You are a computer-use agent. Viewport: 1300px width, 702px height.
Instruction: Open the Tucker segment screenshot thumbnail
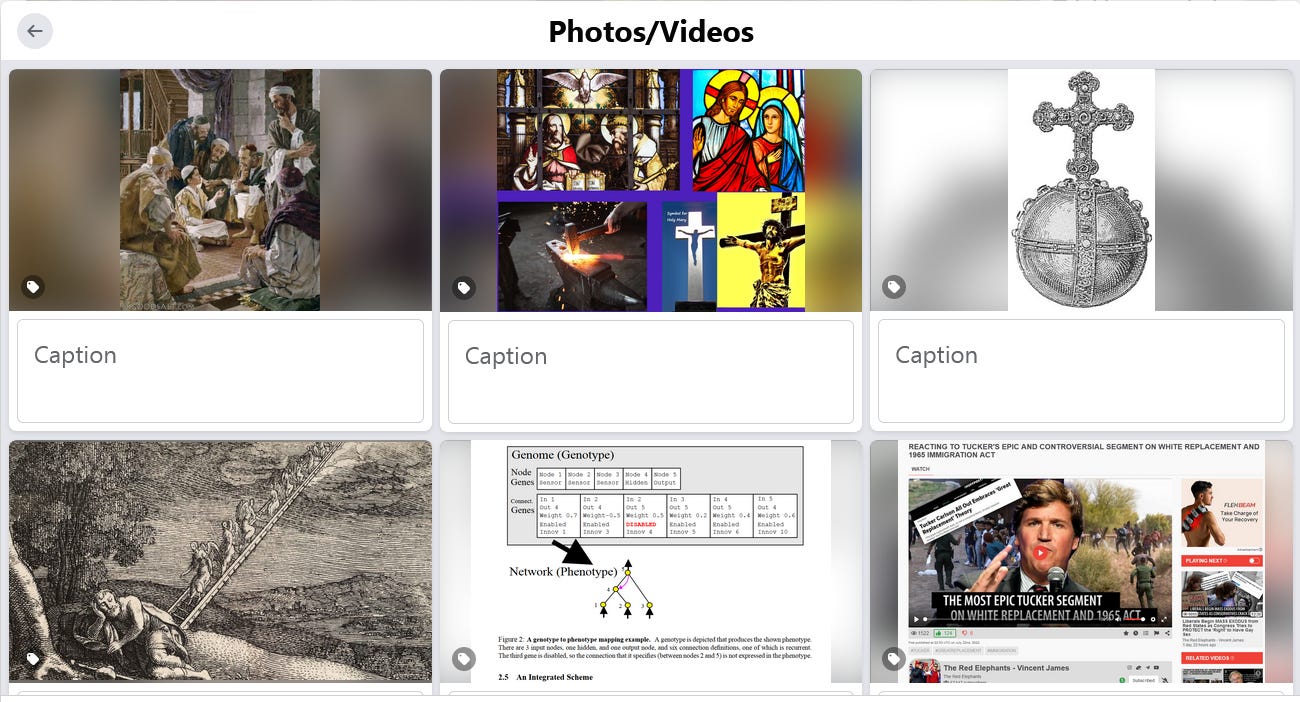click(1081, 561)
